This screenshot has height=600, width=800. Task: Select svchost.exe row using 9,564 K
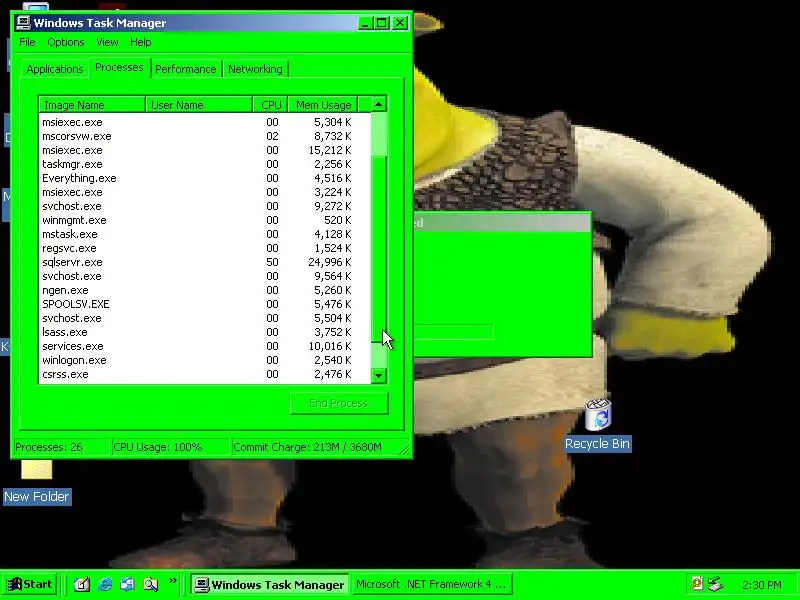point(205,276)
